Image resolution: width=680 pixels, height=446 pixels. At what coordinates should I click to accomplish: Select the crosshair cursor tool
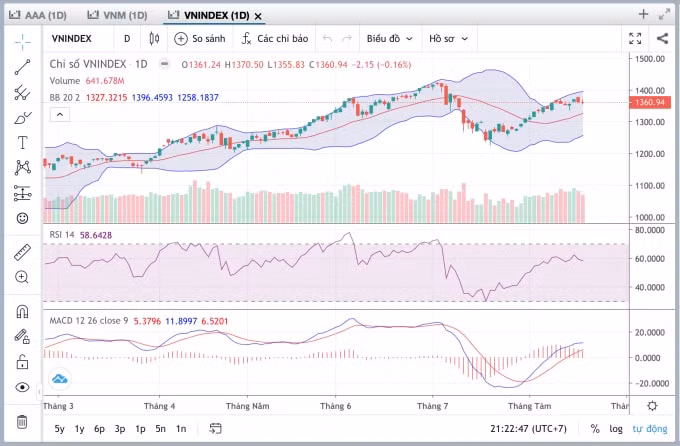pos(23,41)
